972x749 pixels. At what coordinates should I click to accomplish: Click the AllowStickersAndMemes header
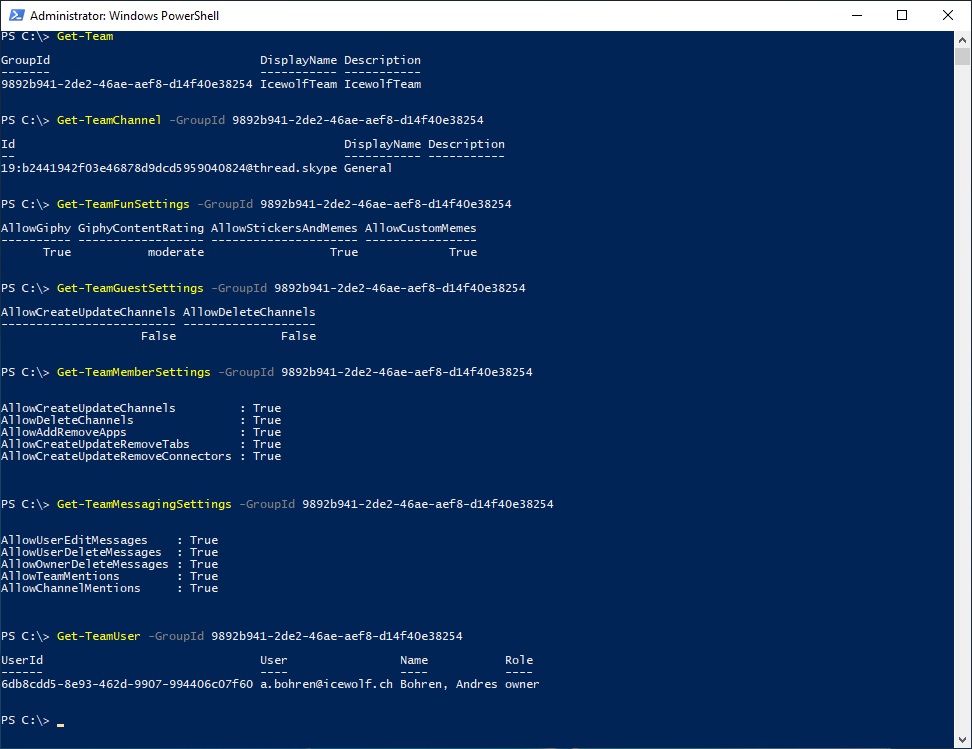(285, 228)
